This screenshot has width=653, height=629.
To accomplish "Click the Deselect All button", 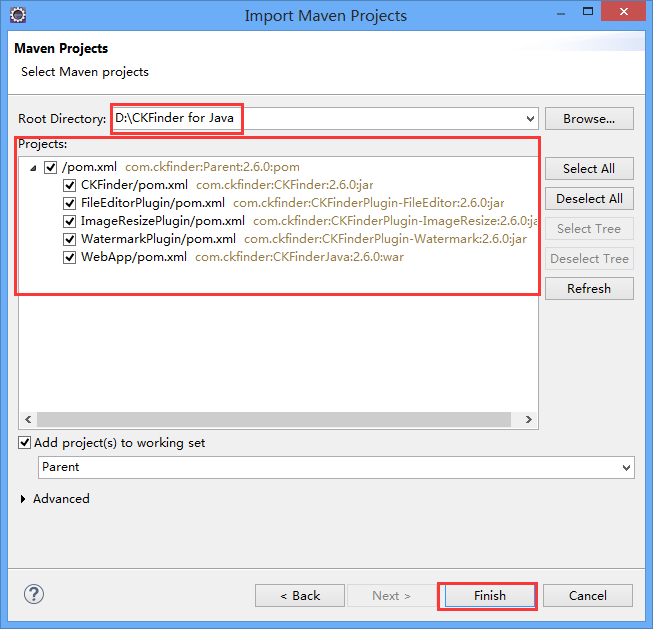I will click(589, 199).
